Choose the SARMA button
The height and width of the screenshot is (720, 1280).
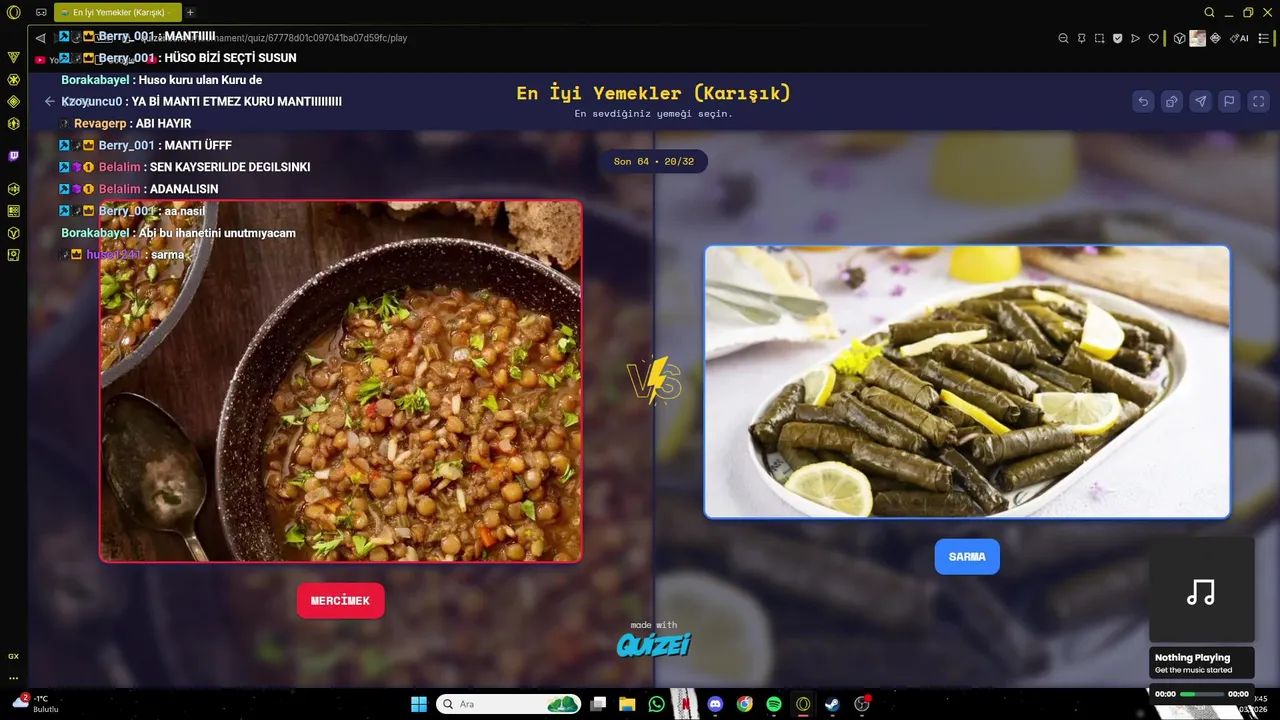click(x=967, y=557)
